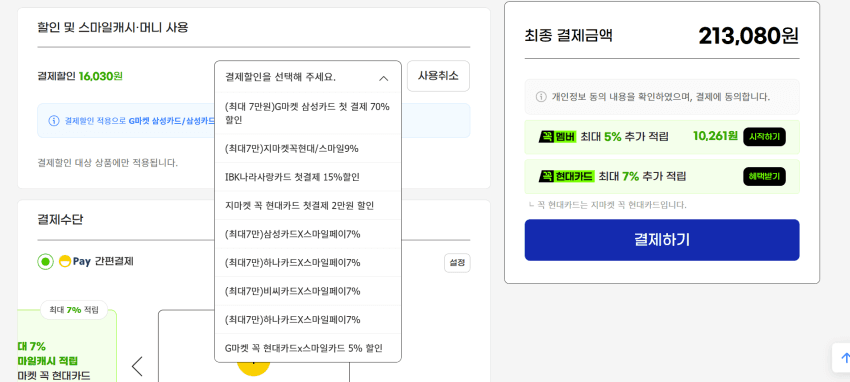Click the info icon next to 개인정보 동의
The height and width of the screenshot is (382, 850).
tap(540, 97)
